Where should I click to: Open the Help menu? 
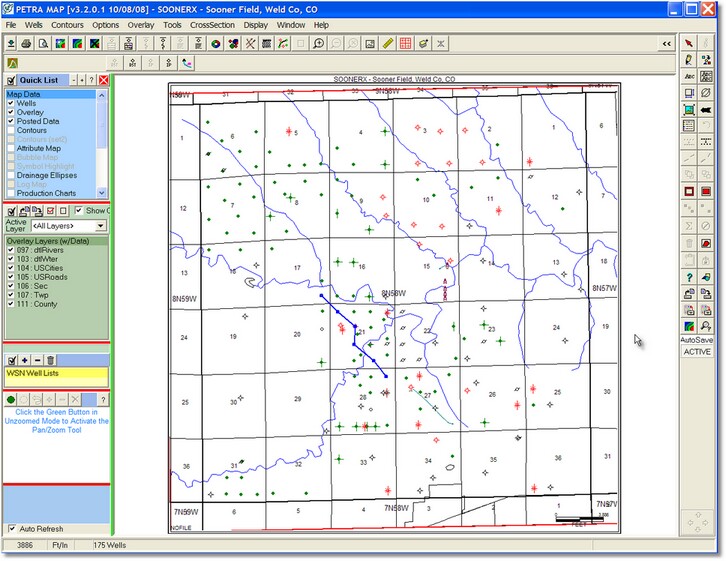point(321,25)
